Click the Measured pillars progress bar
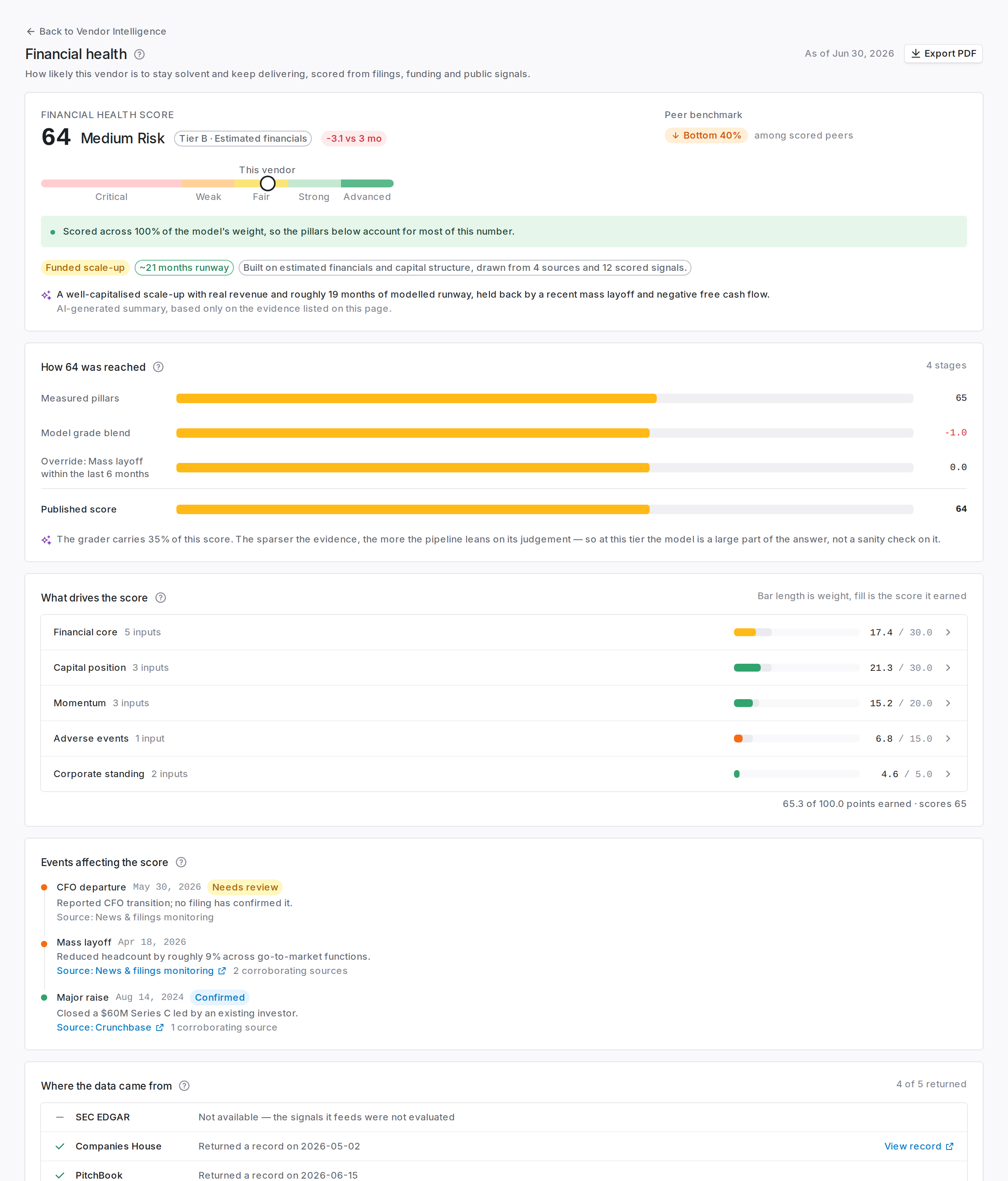 point(545,398)
